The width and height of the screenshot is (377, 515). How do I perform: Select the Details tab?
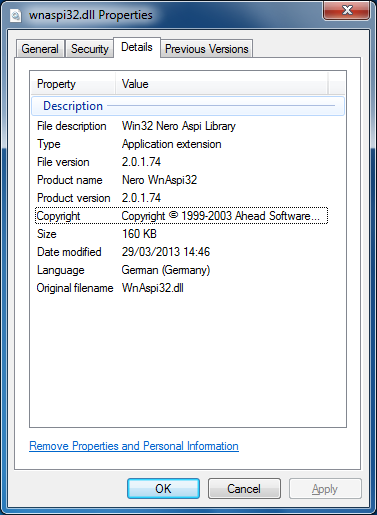(x=137, y=47)
